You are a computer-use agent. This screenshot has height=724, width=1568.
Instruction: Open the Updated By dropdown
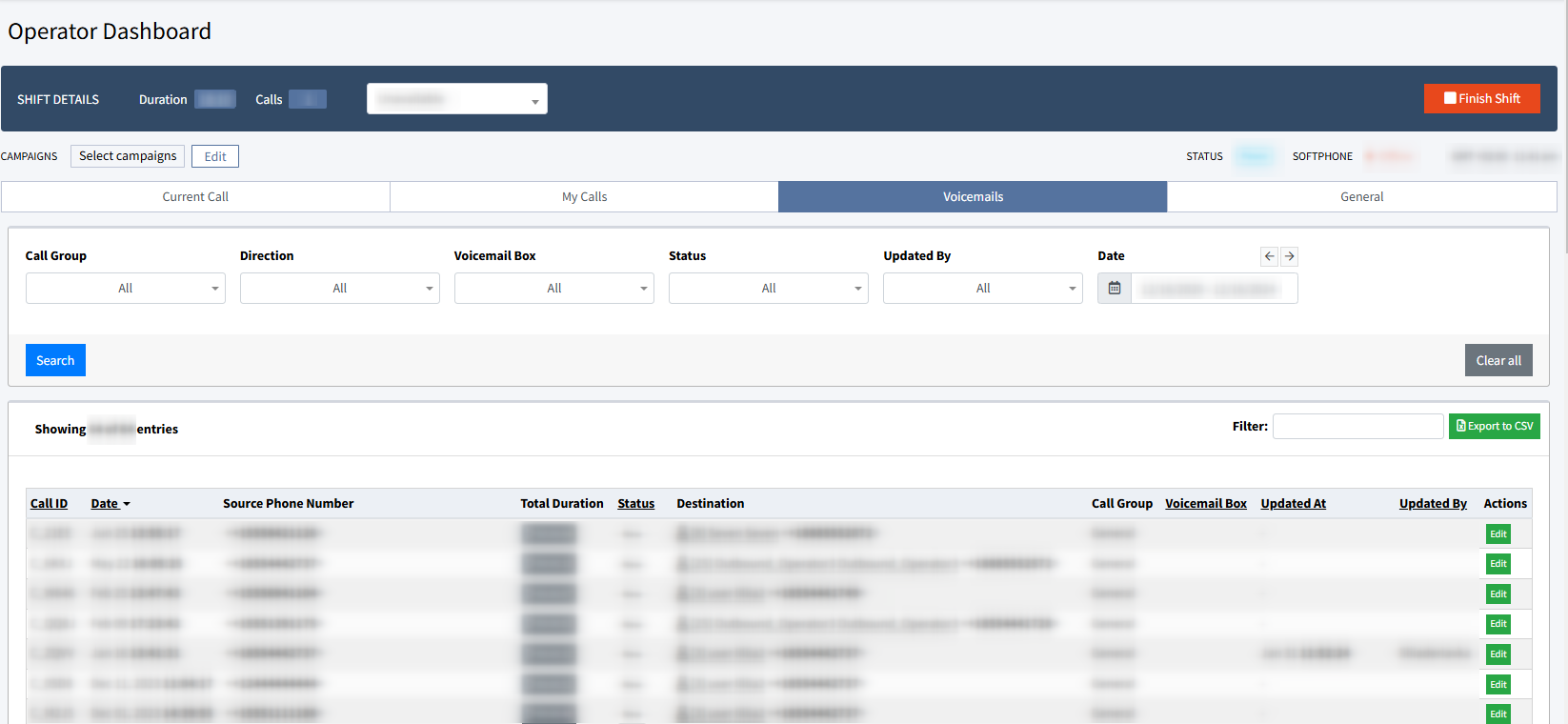(x=983, y=289)
